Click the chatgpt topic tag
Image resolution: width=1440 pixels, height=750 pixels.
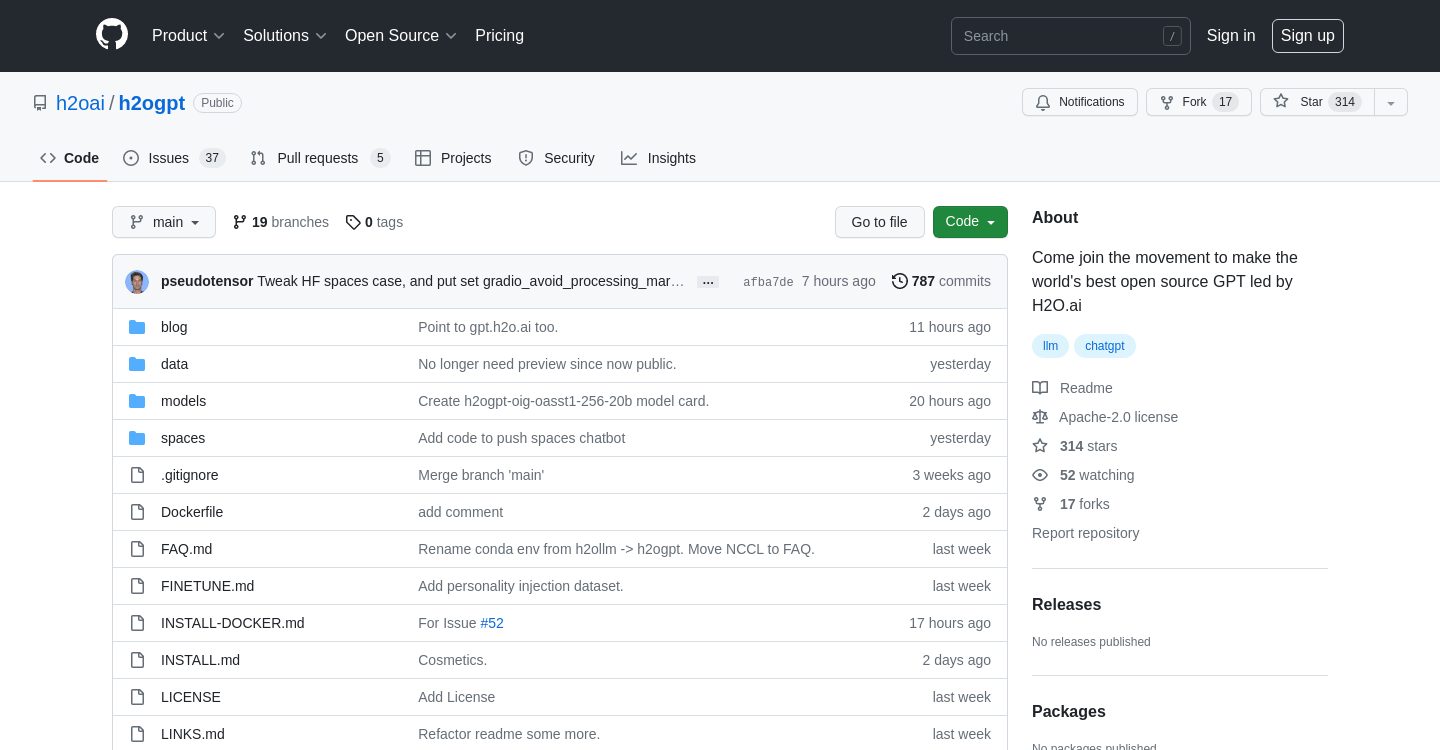pos(1105,346)
